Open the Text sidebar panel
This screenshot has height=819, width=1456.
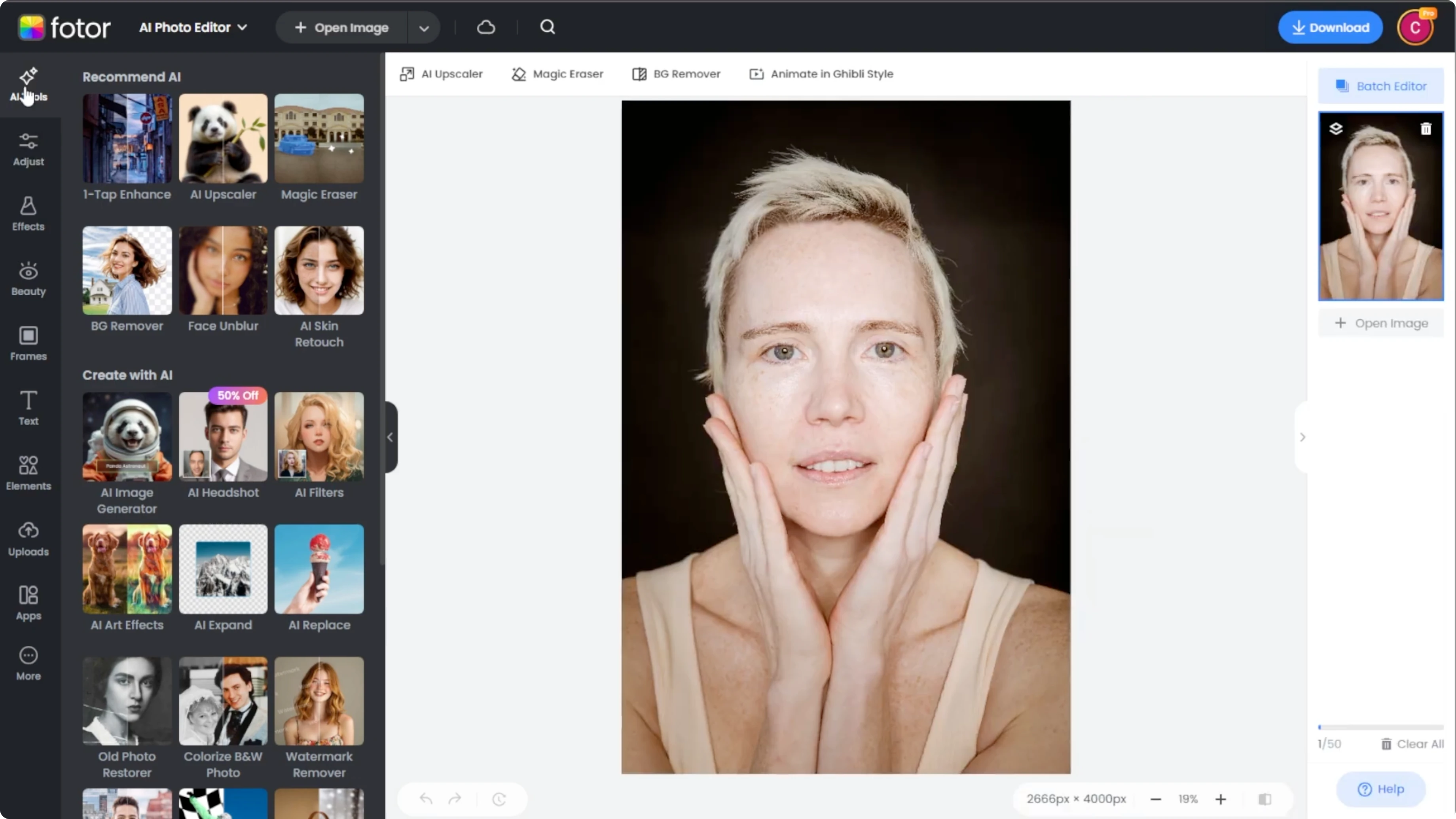[28, 409]
